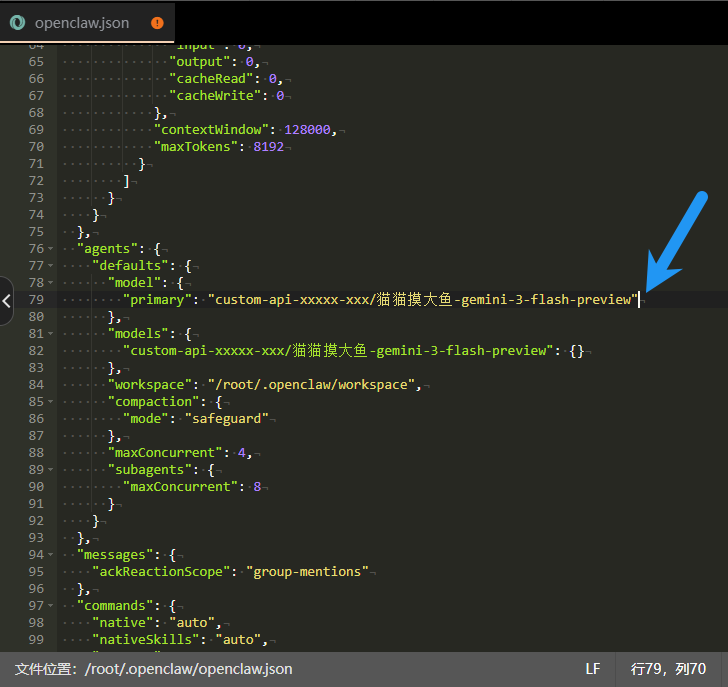Click the orange unsaved-changes icon on the tab
Viewport: 728px width, 687px height.
[157, 22]
